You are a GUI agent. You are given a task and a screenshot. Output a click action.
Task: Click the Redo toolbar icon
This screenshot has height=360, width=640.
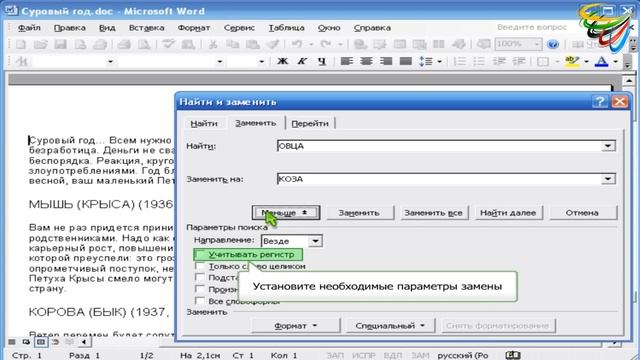pyautogui.click(x=325, y=44)
